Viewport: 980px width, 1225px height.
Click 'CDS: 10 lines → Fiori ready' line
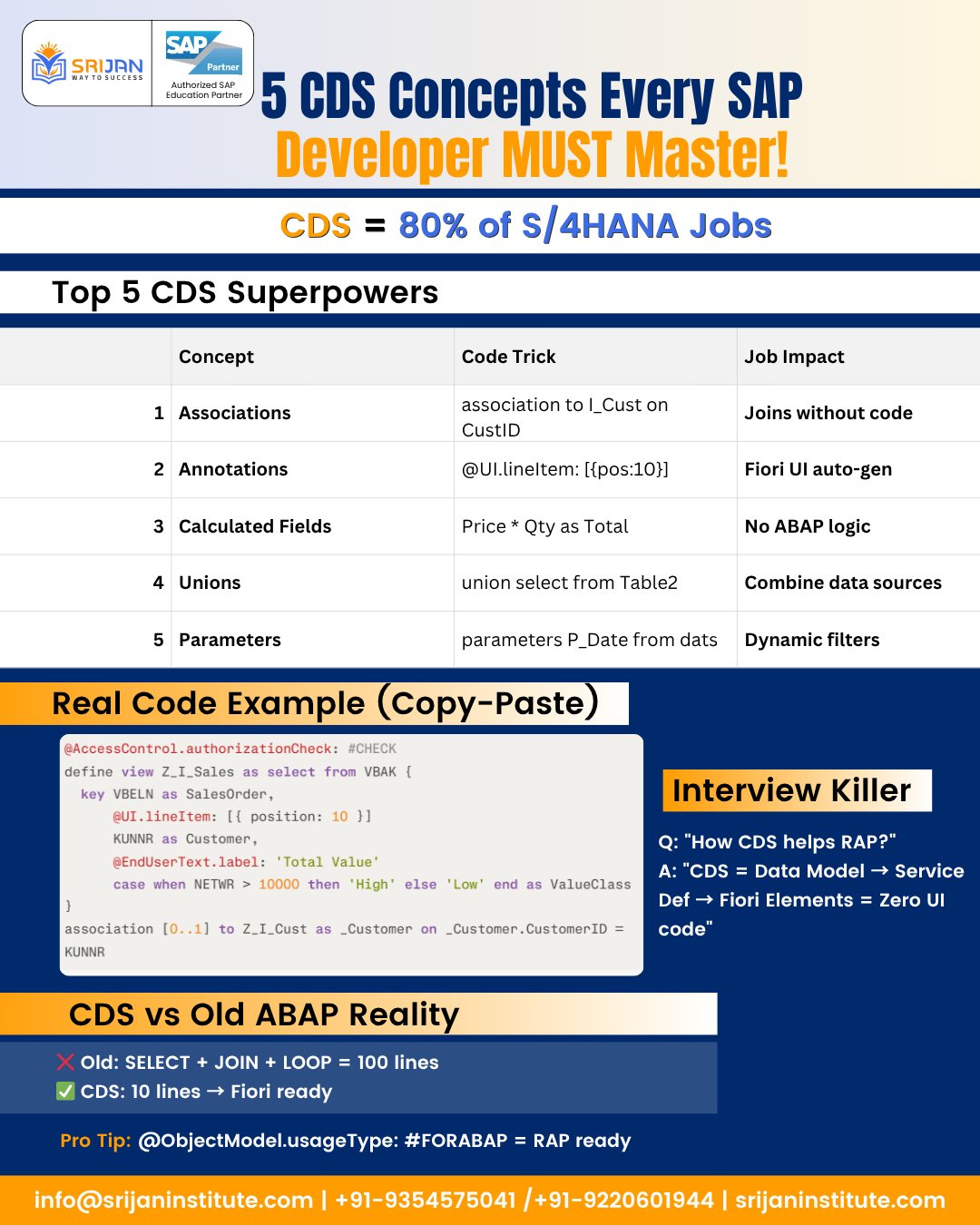coord(206,1092)
